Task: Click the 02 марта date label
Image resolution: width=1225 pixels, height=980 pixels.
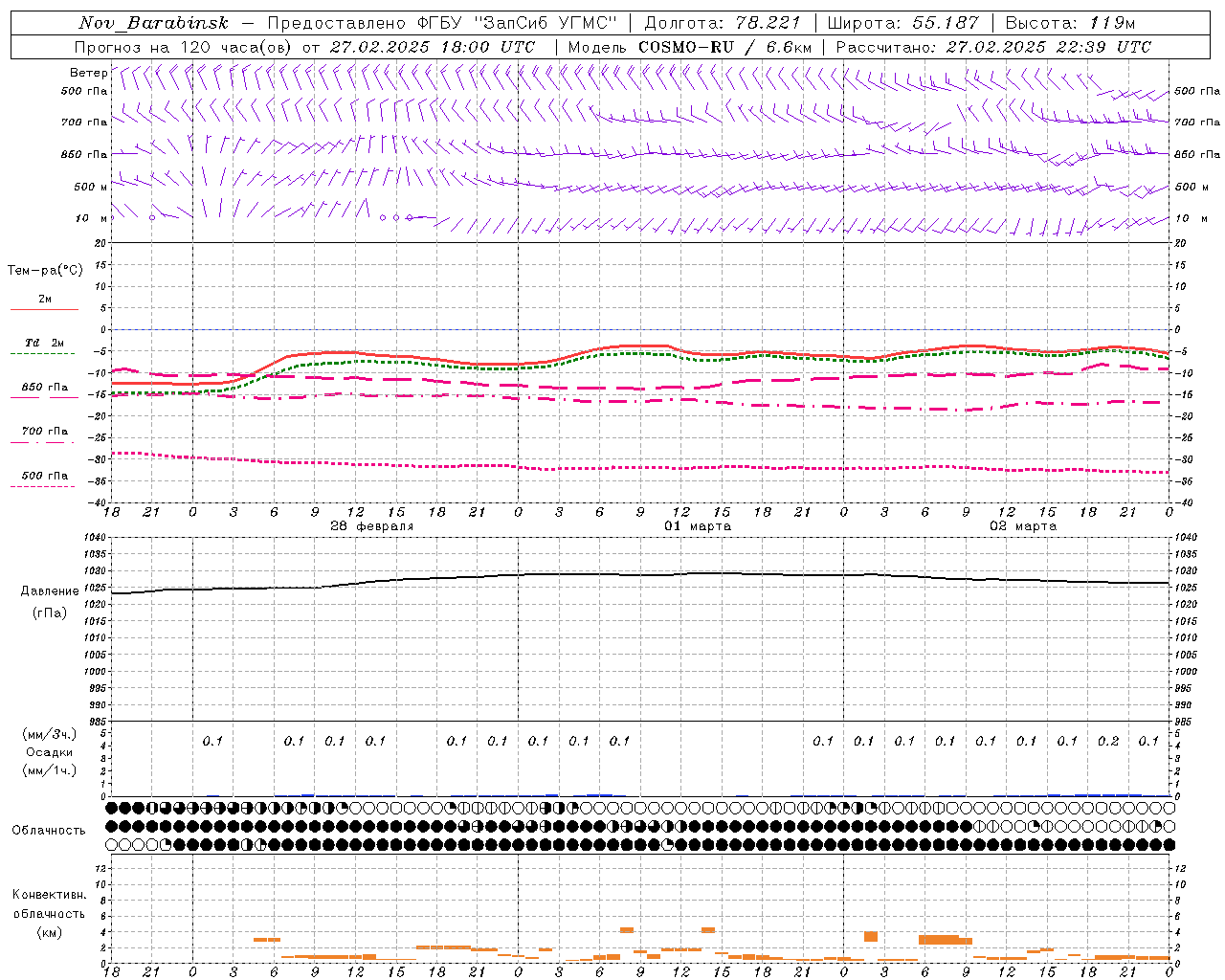Action: (1023, 526)
